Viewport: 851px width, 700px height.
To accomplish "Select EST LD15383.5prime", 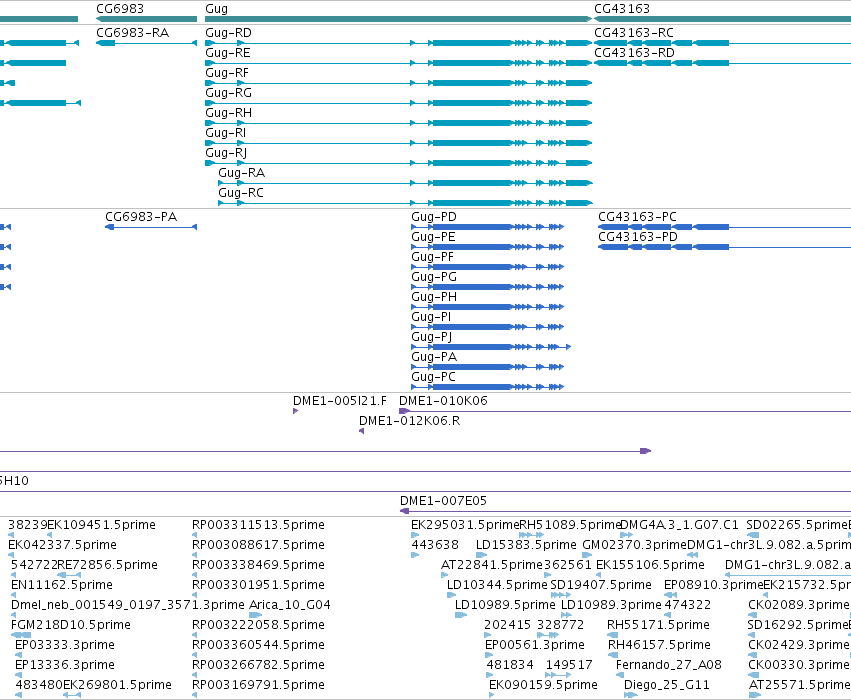I will [526, 545].
